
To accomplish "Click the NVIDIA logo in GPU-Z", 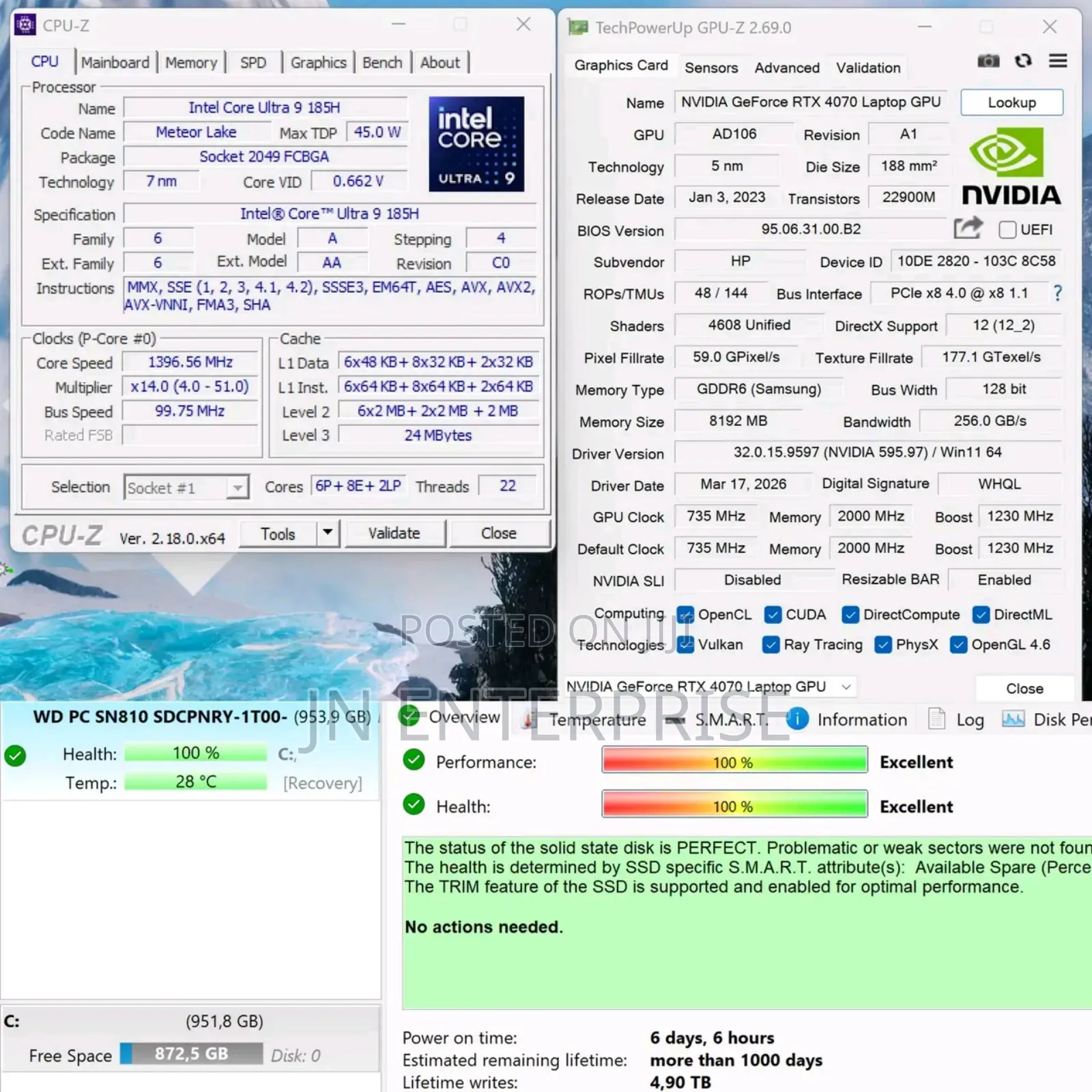I will [x=1011, y=167].
